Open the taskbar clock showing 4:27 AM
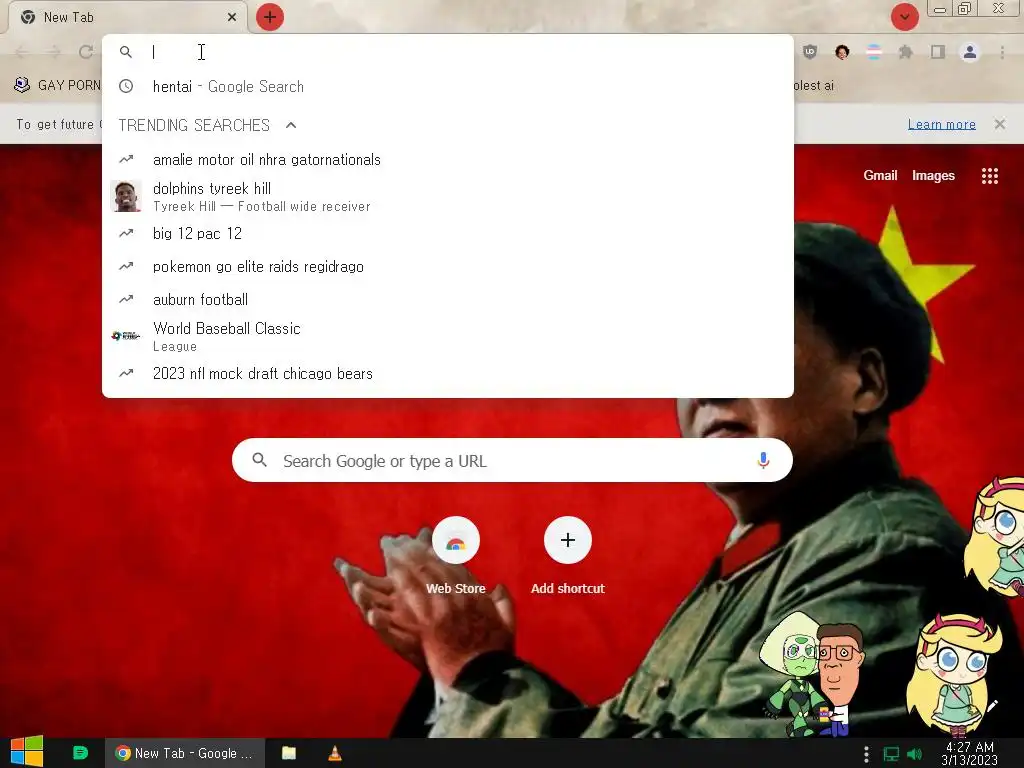This screenshot has width=1024, height=768. tap(969, 754)
